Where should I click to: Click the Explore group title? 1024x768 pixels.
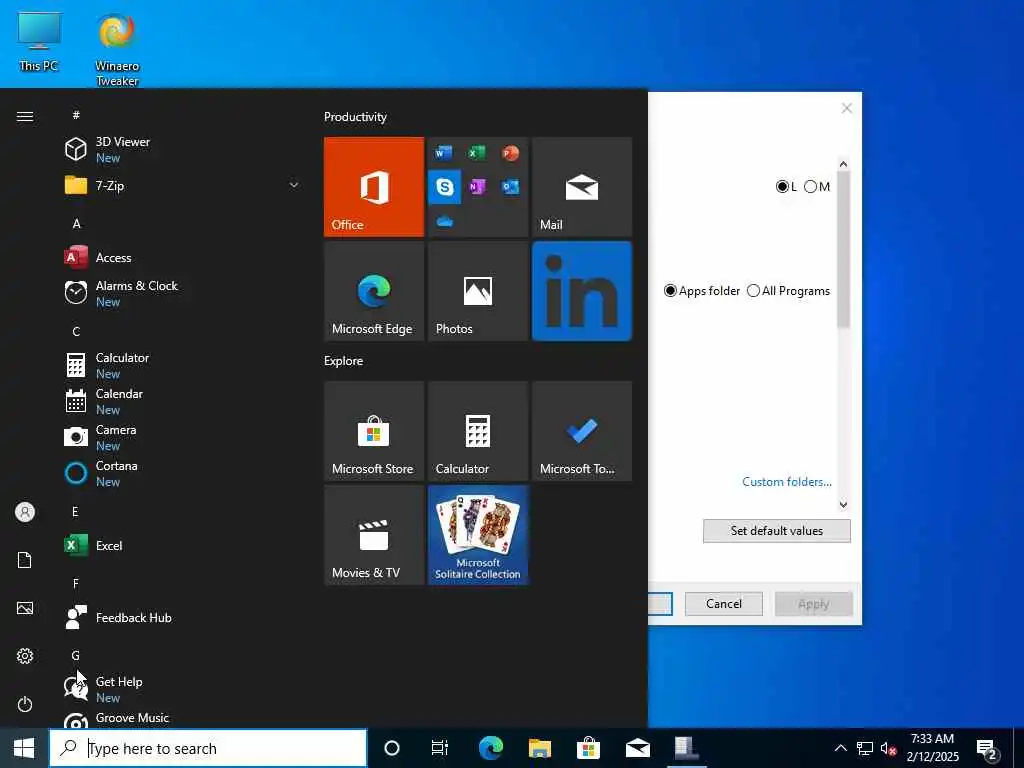click(344, 360)
